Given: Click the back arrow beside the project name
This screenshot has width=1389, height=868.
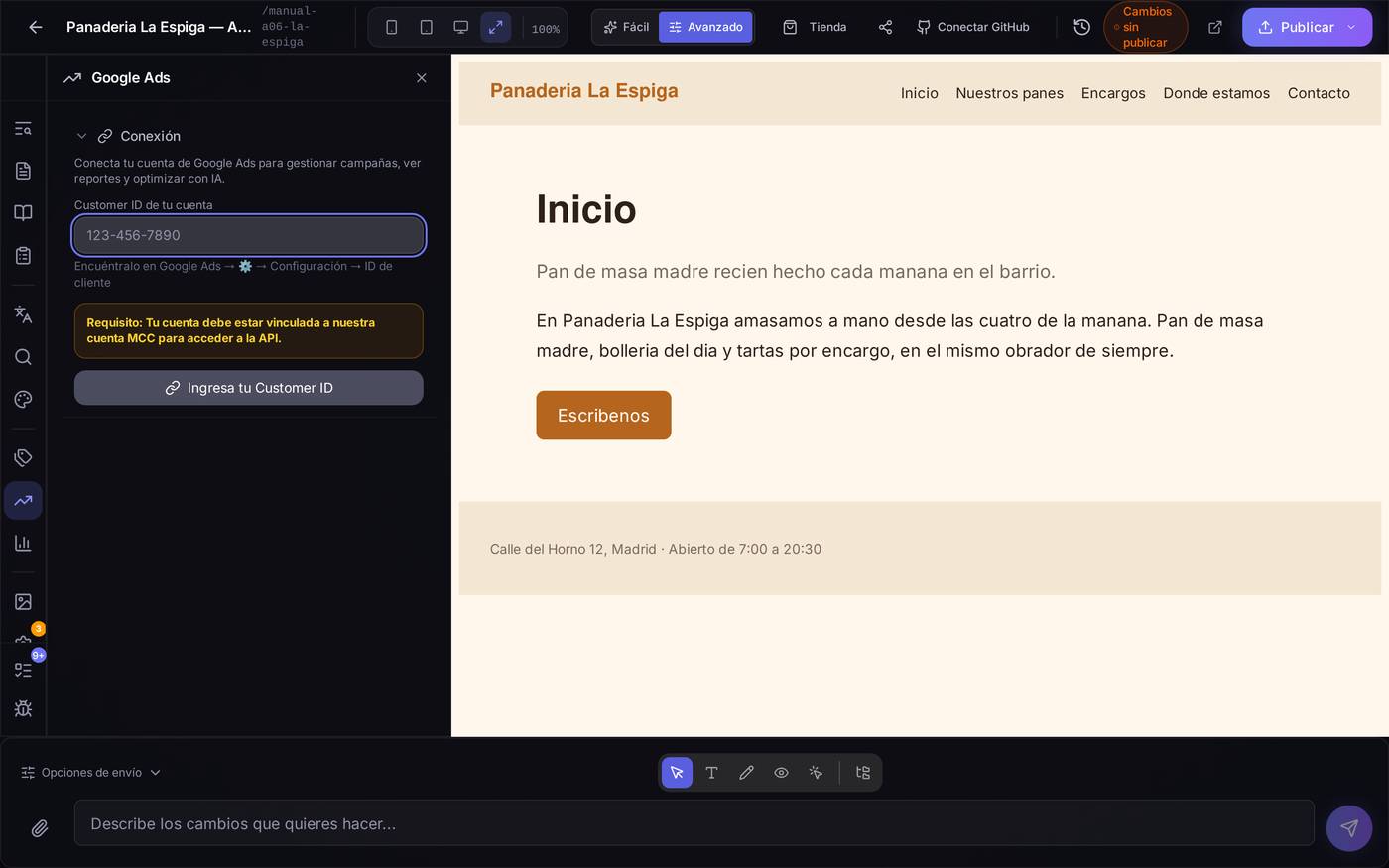Looking at the screenshot, I should pyautogui.click(x=36, y=27).
